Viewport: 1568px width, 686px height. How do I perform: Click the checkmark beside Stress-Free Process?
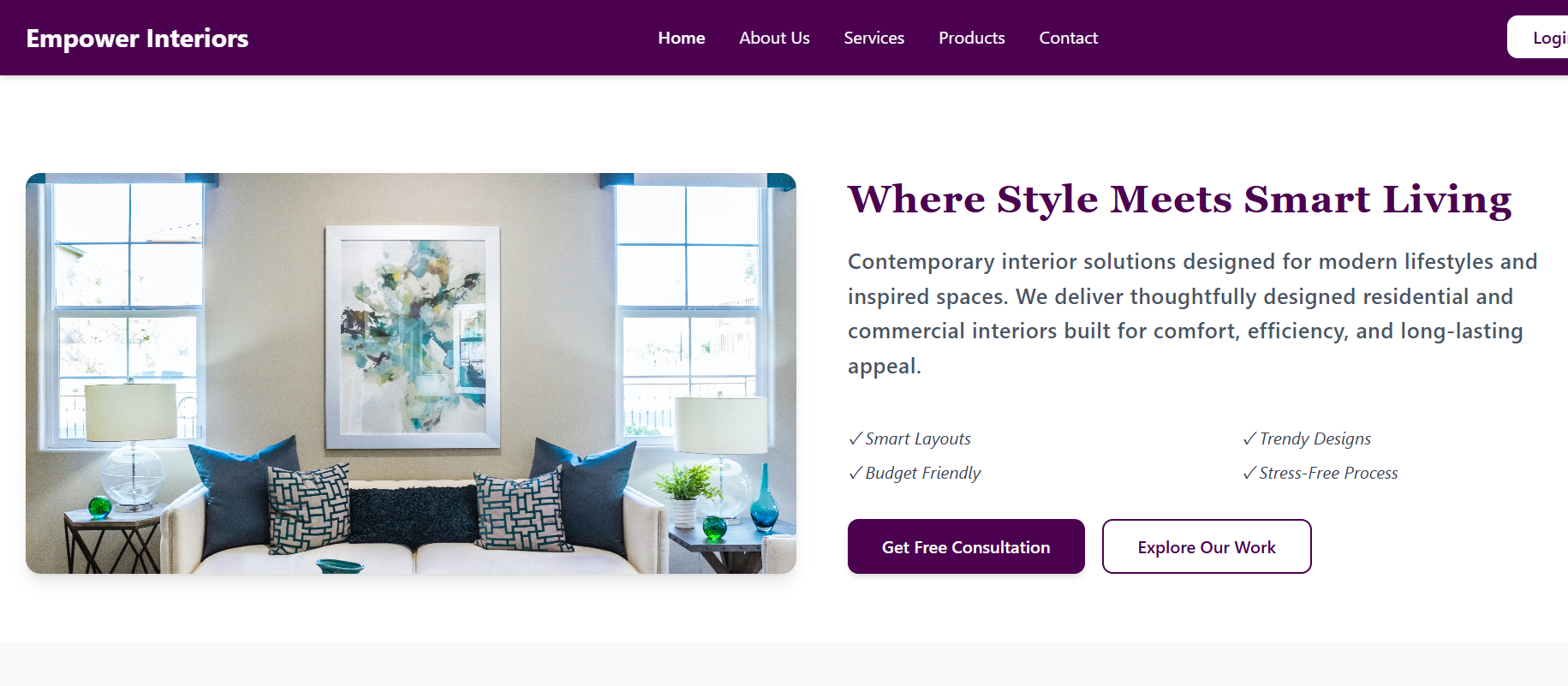click(1249, 473)
